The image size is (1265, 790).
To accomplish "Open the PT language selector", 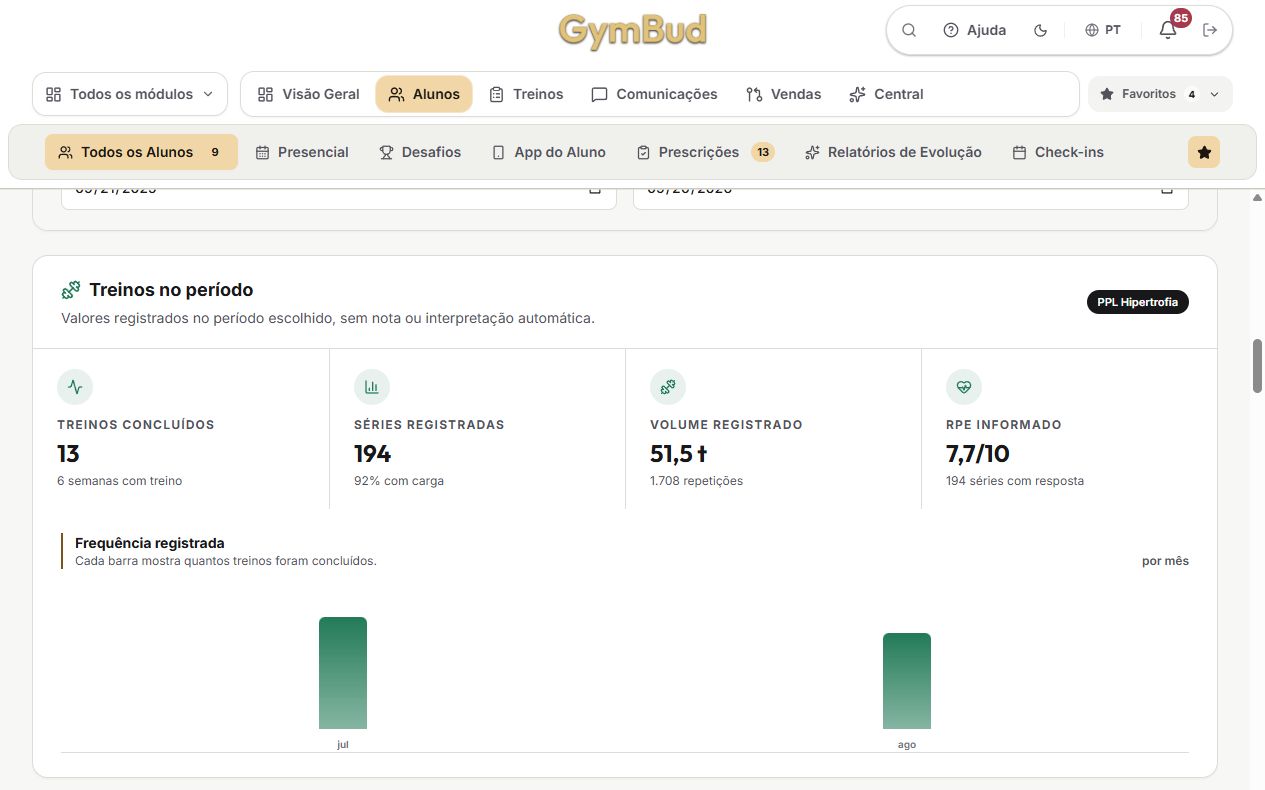I will [1103, 30].
